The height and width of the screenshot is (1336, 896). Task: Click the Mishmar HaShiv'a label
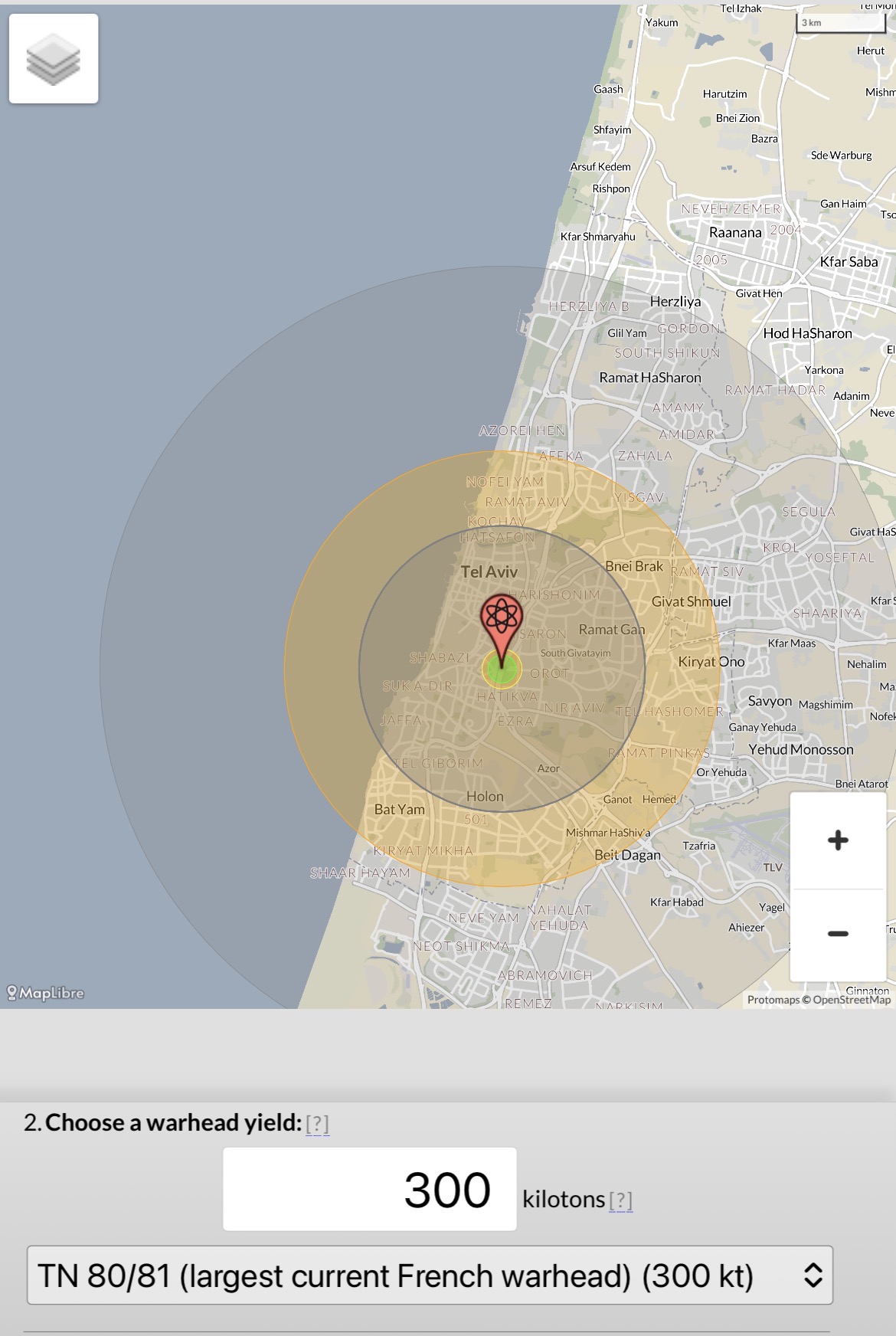(x=608, y=832)
